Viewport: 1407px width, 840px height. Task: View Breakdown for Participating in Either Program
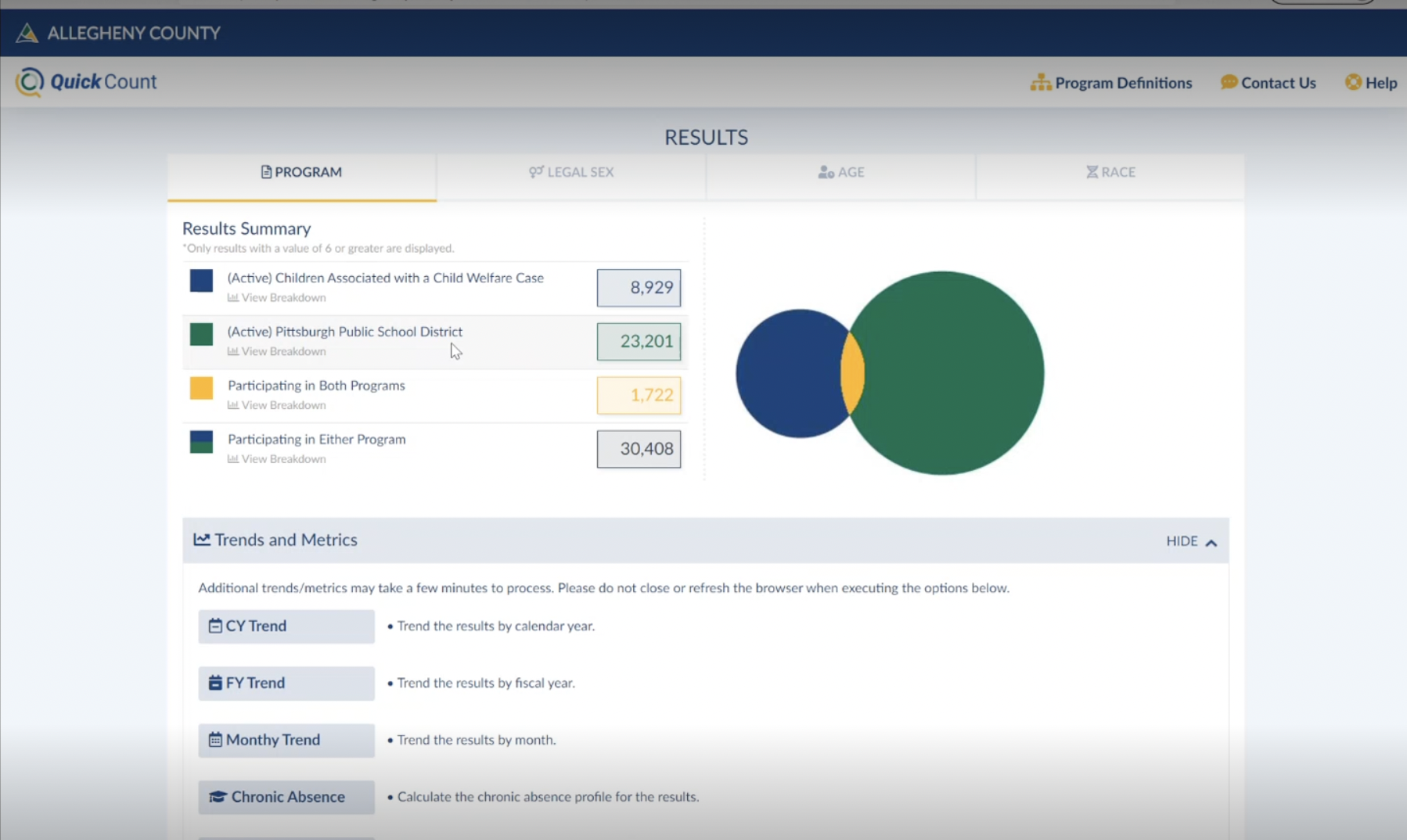(x=276, y=459)
